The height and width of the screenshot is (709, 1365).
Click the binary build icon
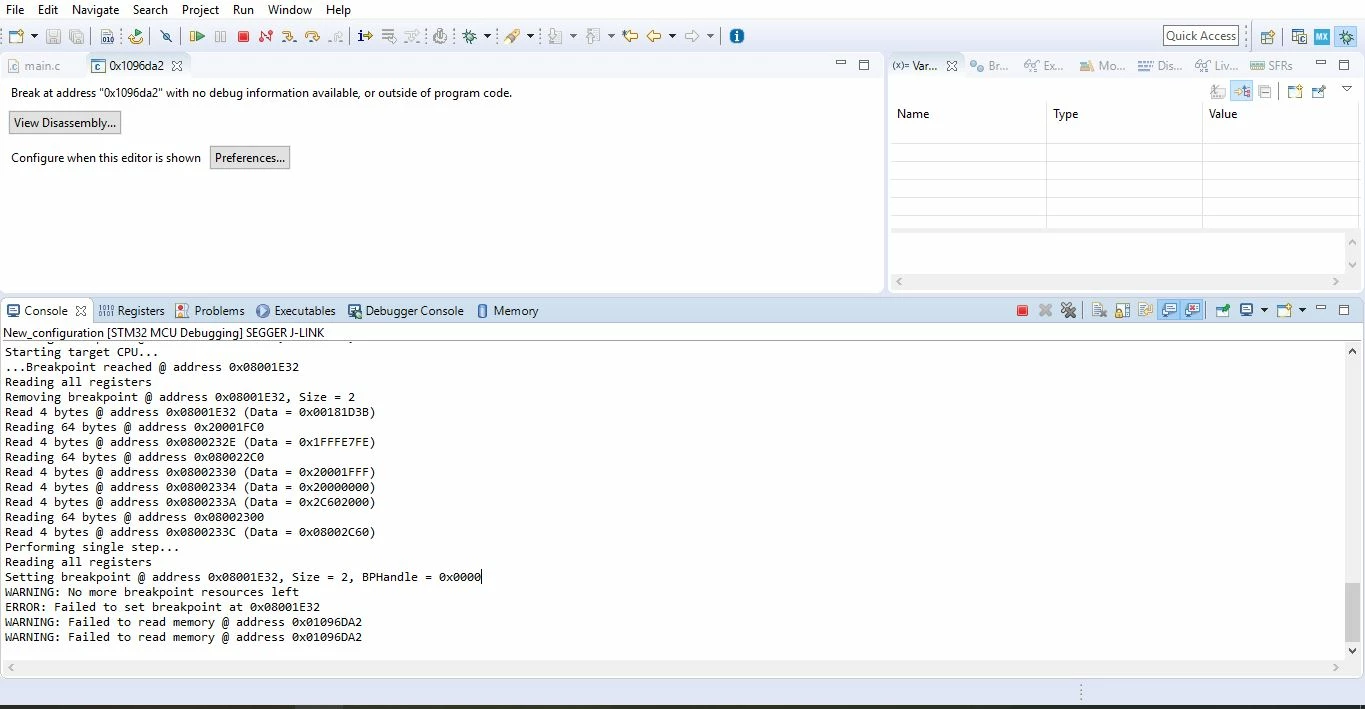[107, 36]
